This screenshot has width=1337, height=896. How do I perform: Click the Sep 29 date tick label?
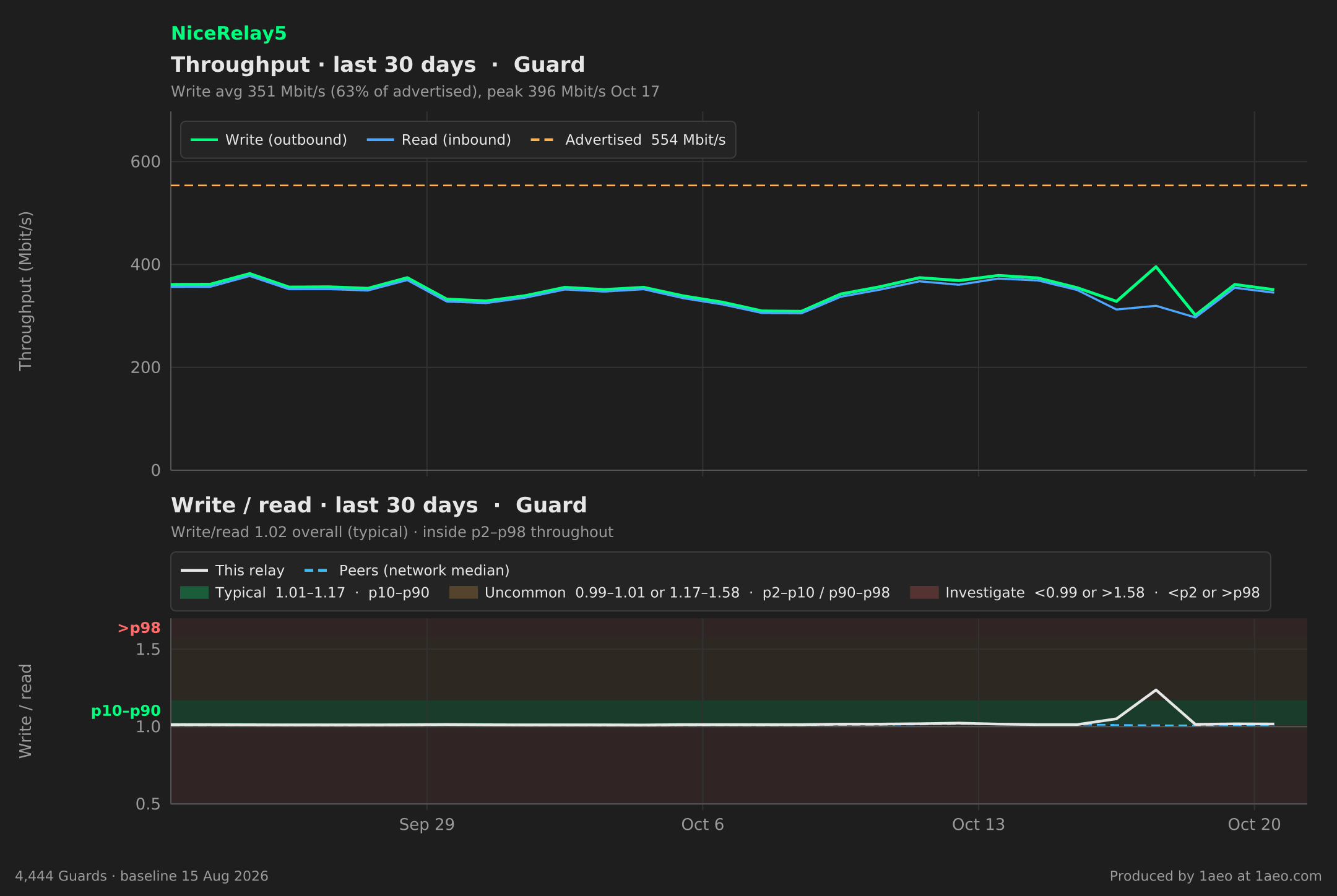tap(426, 825)
